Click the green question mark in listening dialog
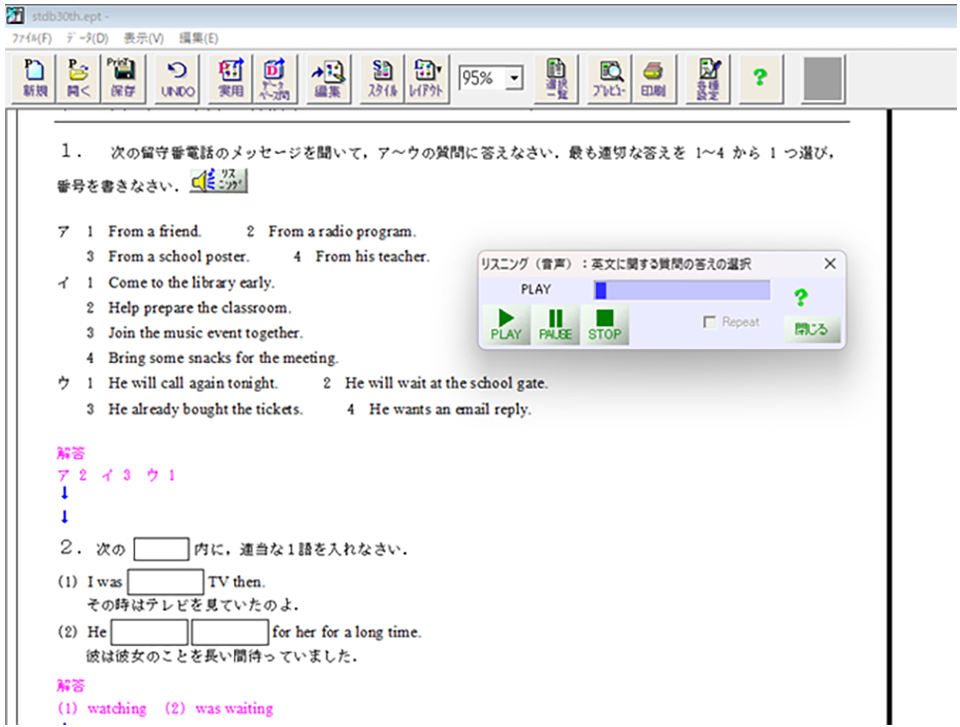This screenshot has height=727, width=960. [x=800, y=298]
